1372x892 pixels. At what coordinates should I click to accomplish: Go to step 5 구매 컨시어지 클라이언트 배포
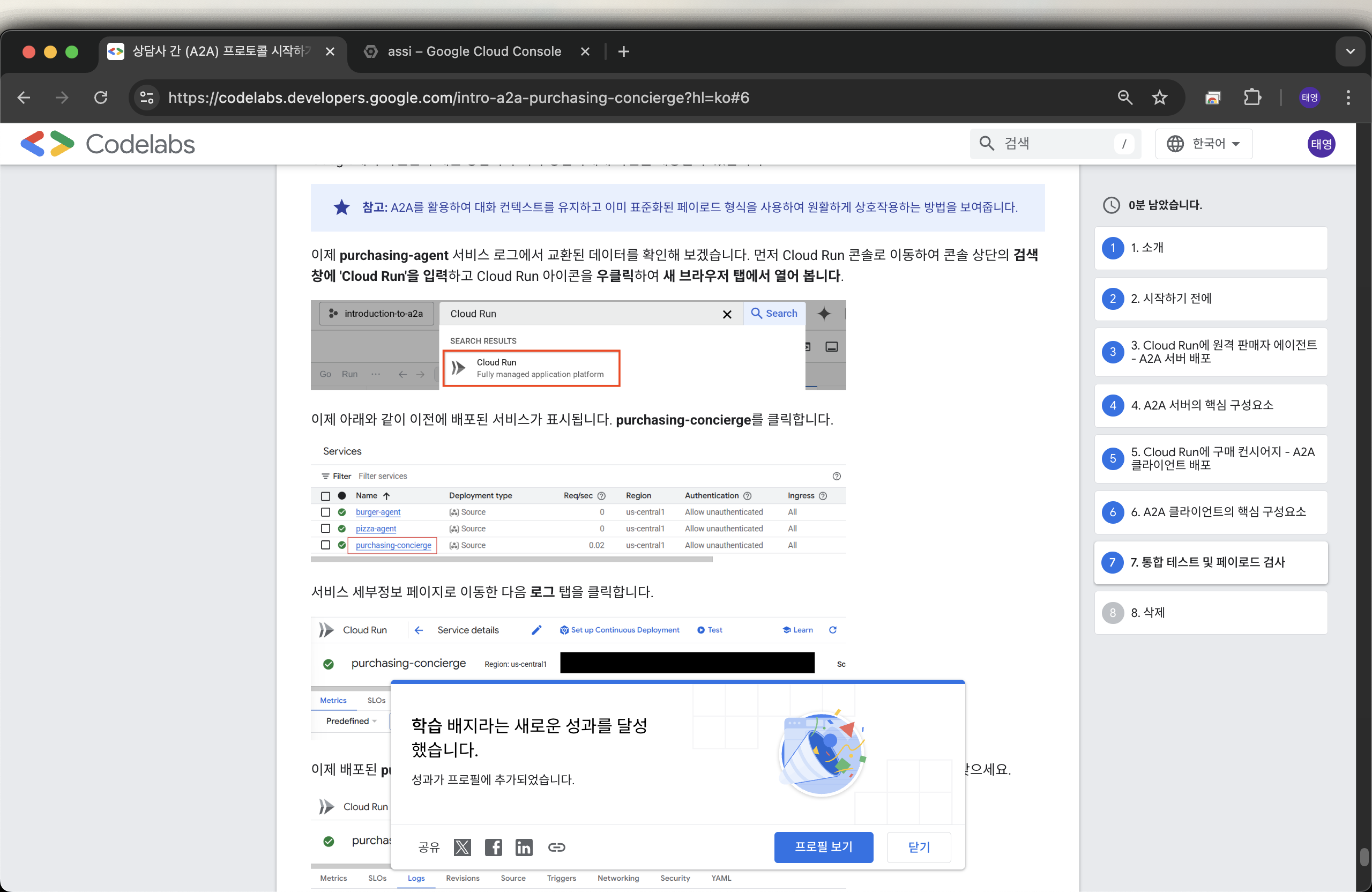point(1211,458)
